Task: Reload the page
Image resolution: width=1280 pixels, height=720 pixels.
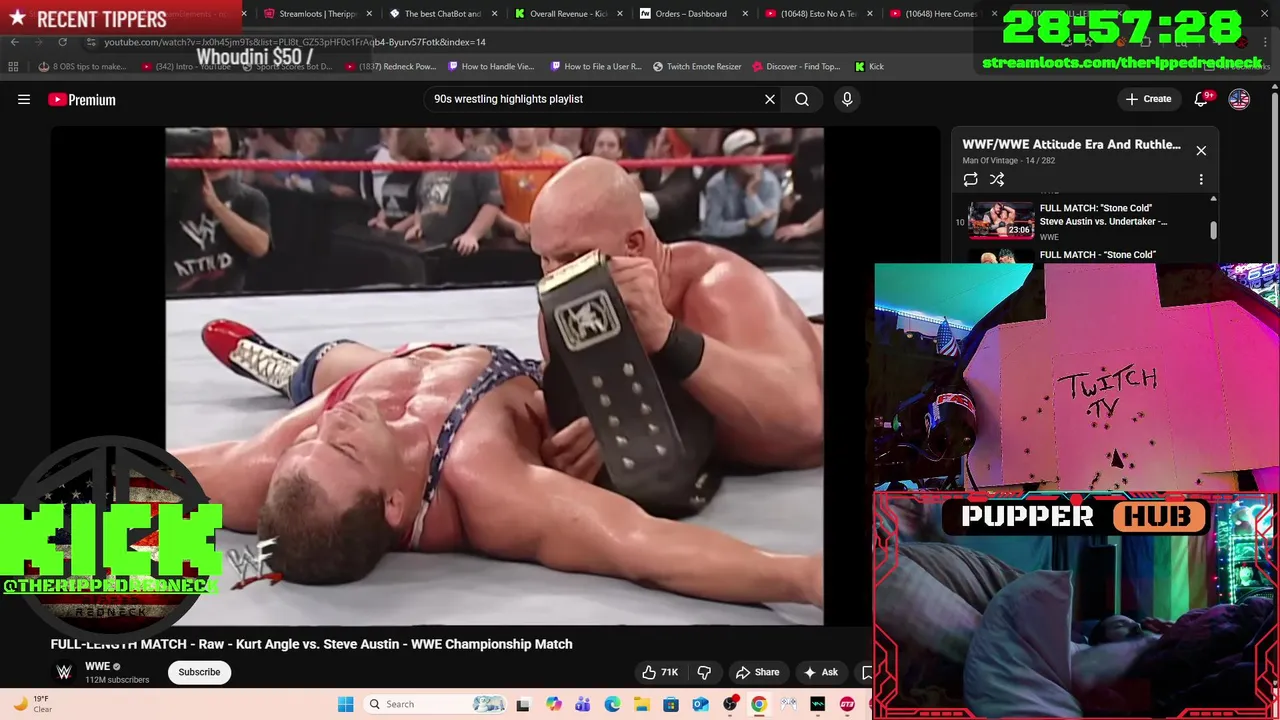Action: pyautogui.click(x=62, y=42)
